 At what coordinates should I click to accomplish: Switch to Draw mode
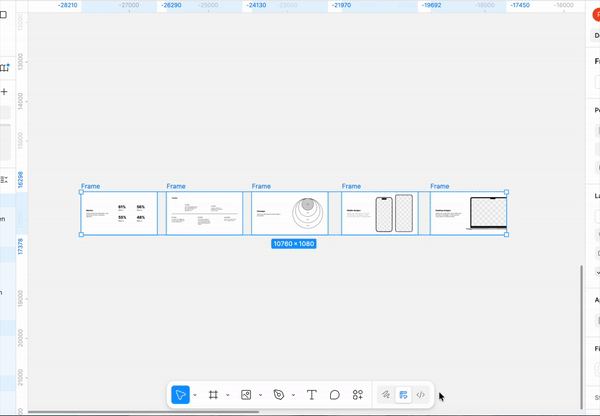pos(385,395)
